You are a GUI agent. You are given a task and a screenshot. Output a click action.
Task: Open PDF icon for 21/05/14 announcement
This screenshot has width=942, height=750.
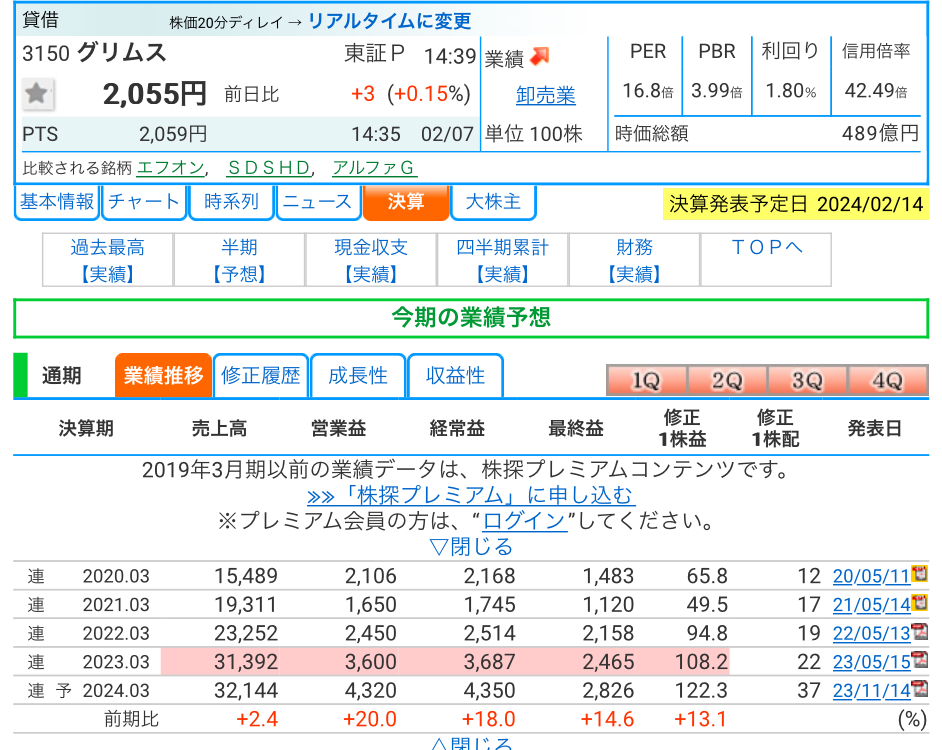pos(919,602)
